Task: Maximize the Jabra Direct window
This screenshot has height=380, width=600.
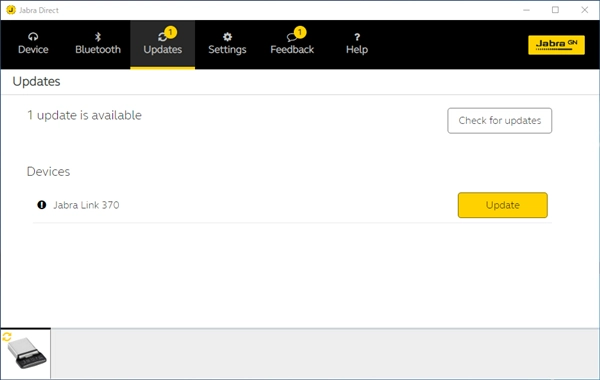Action: coord(556,10)
